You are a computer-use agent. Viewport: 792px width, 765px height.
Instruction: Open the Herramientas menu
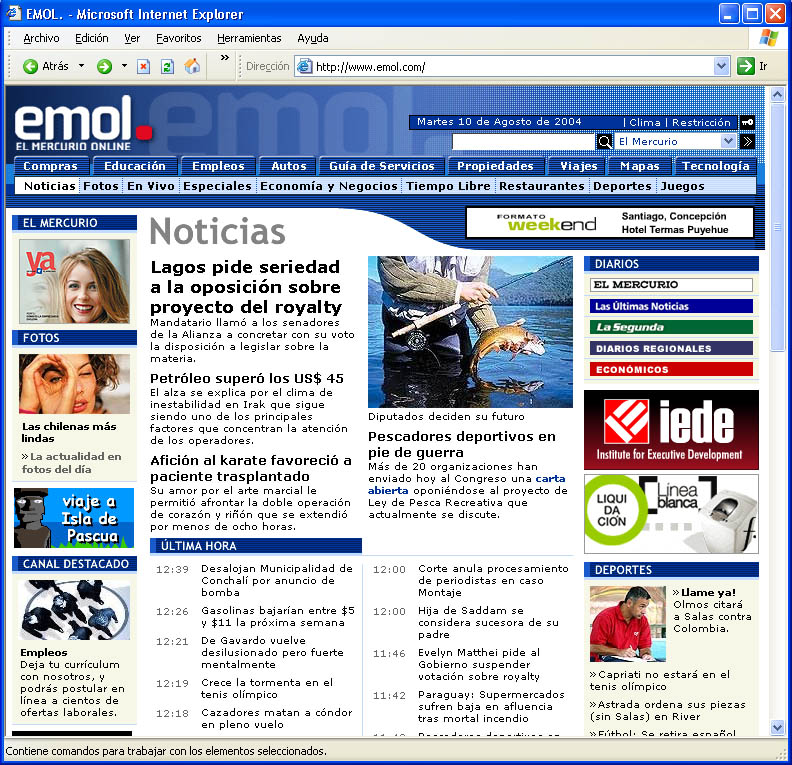pyautogui.click(x=249, y=38)
